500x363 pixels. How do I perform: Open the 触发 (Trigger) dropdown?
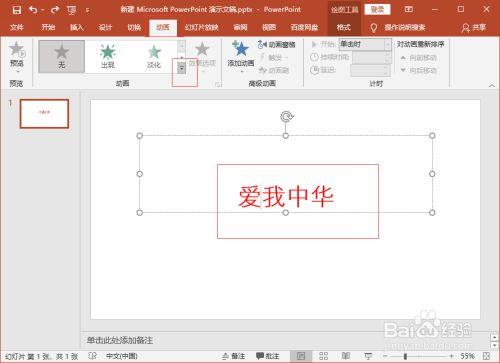coord(273,58)
